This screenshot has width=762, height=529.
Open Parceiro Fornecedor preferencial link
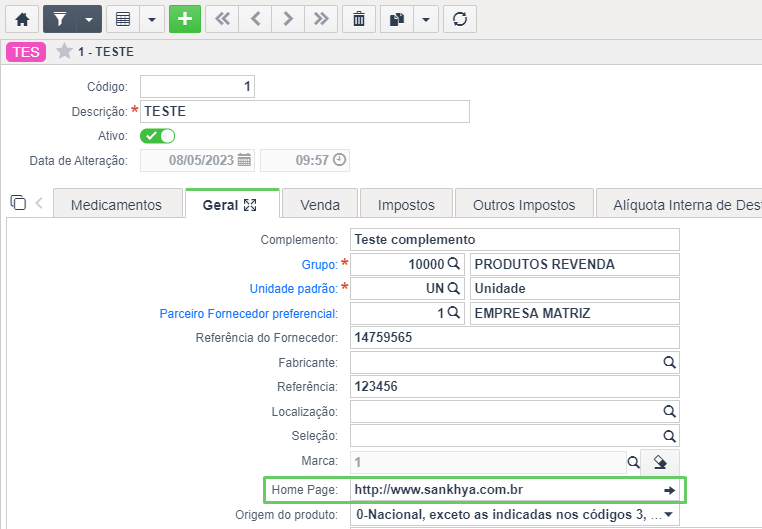[x=248, y=314]
